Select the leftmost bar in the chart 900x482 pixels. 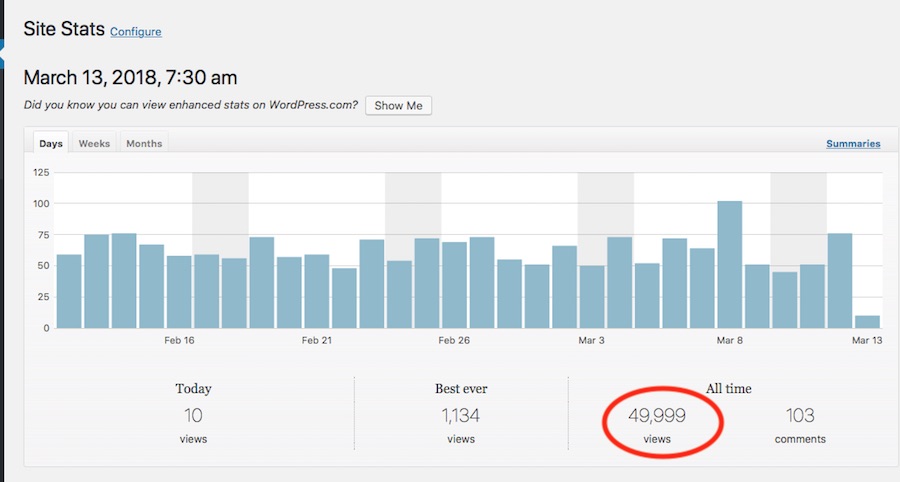tap(69, 291)
